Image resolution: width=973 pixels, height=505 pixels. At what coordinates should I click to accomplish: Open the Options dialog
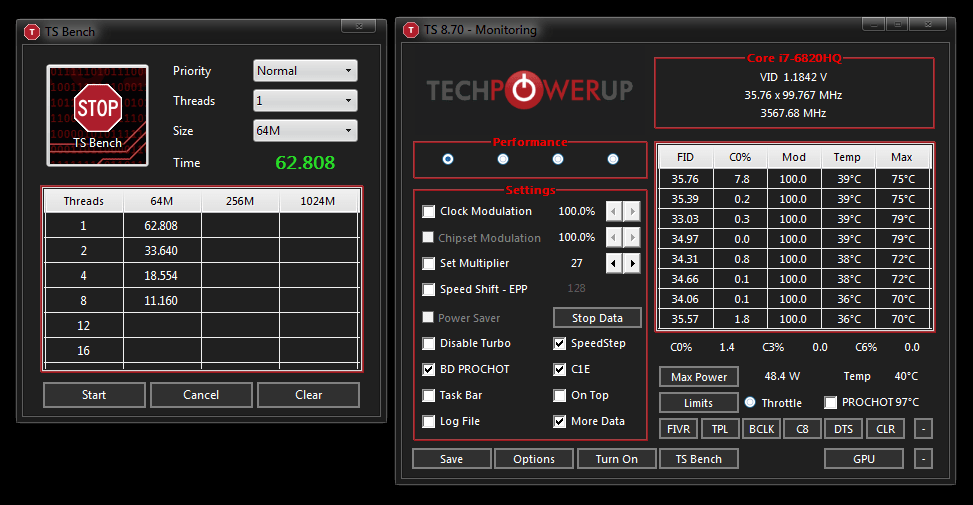pos(534,458)
